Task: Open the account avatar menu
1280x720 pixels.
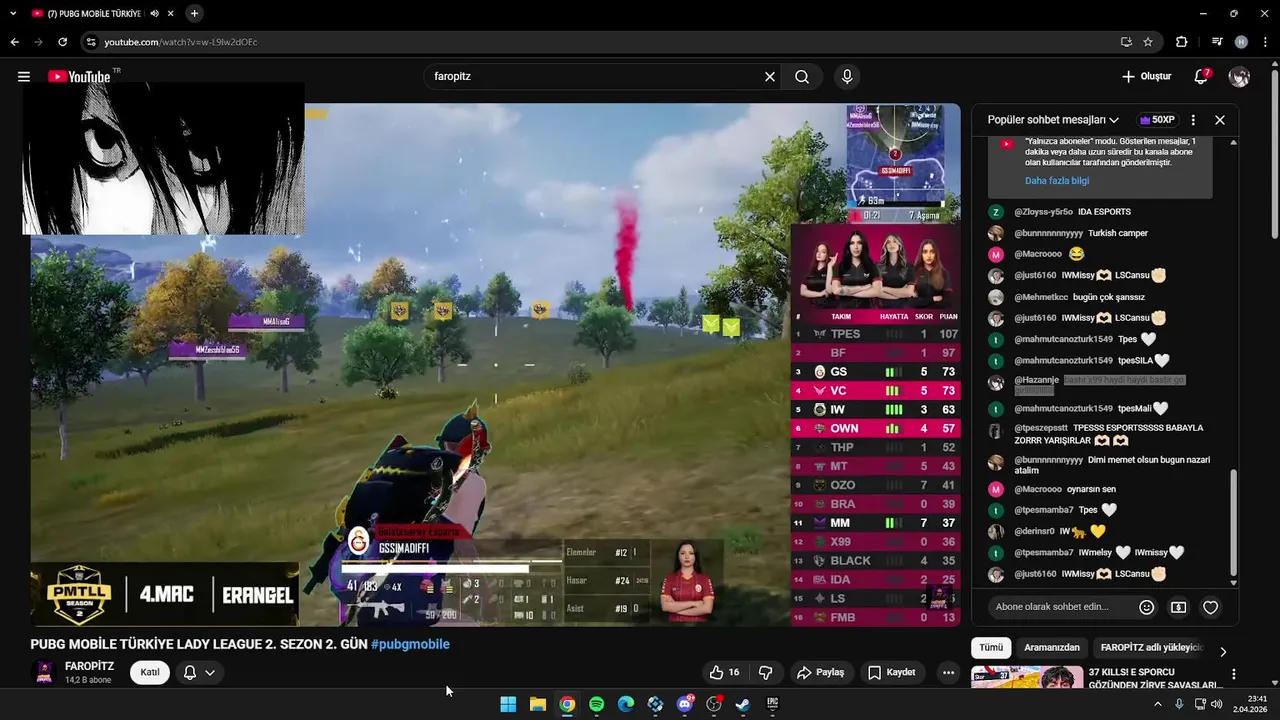Action: click(1239, 77)
